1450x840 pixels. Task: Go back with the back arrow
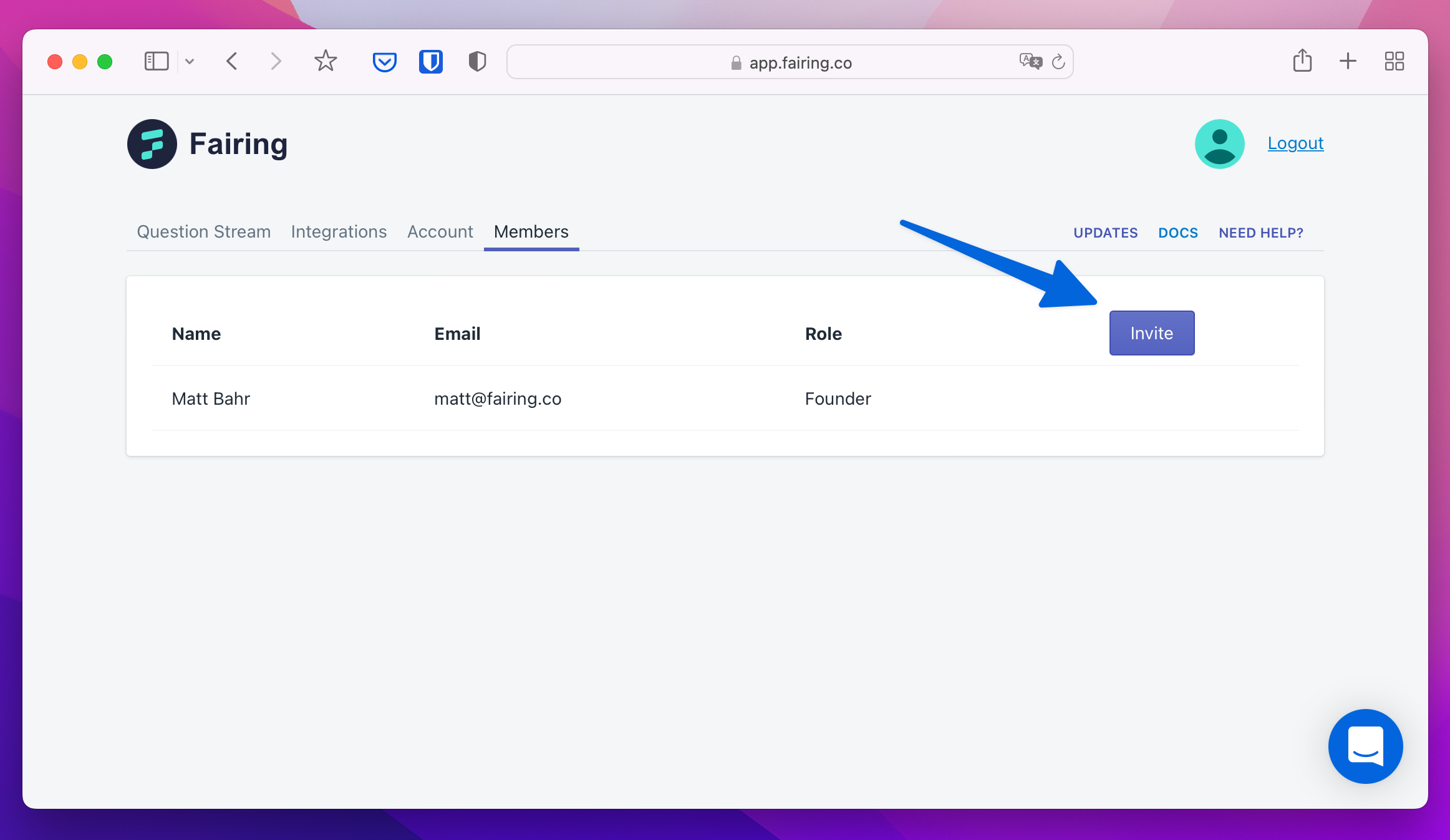tap(232, 61)
